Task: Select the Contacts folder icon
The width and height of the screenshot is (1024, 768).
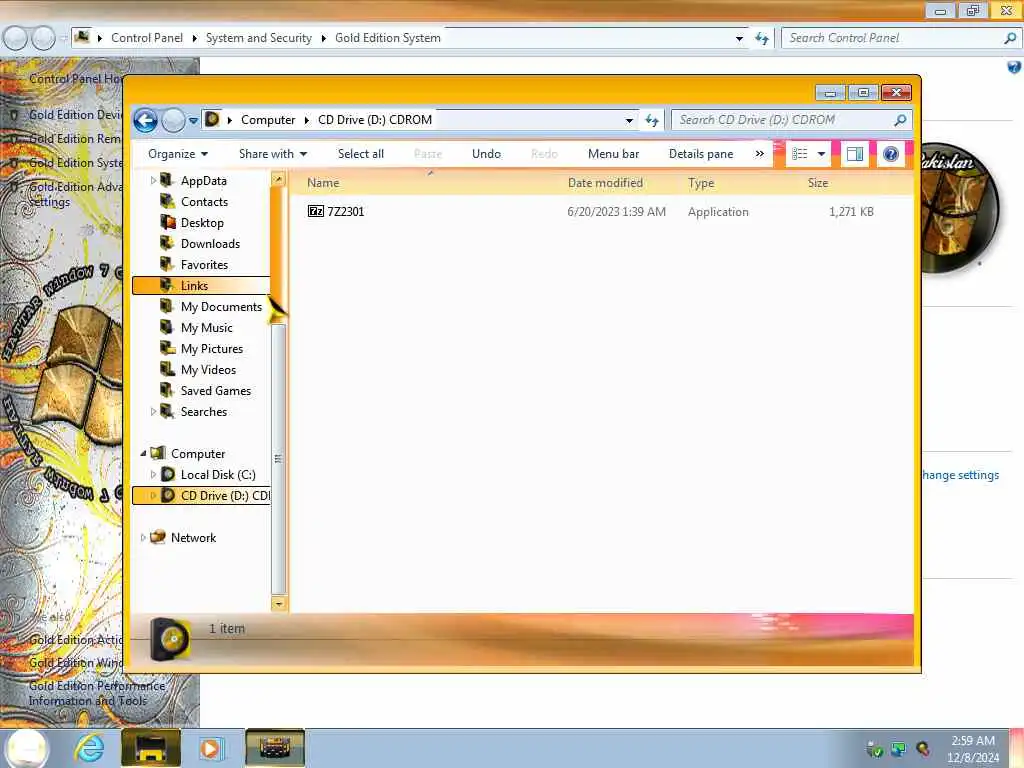Action: click(167, 201)
